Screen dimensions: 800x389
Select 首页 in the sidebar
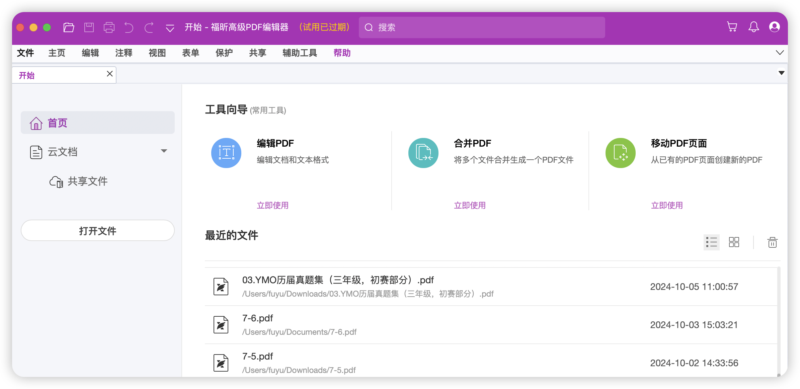point(97,123)
